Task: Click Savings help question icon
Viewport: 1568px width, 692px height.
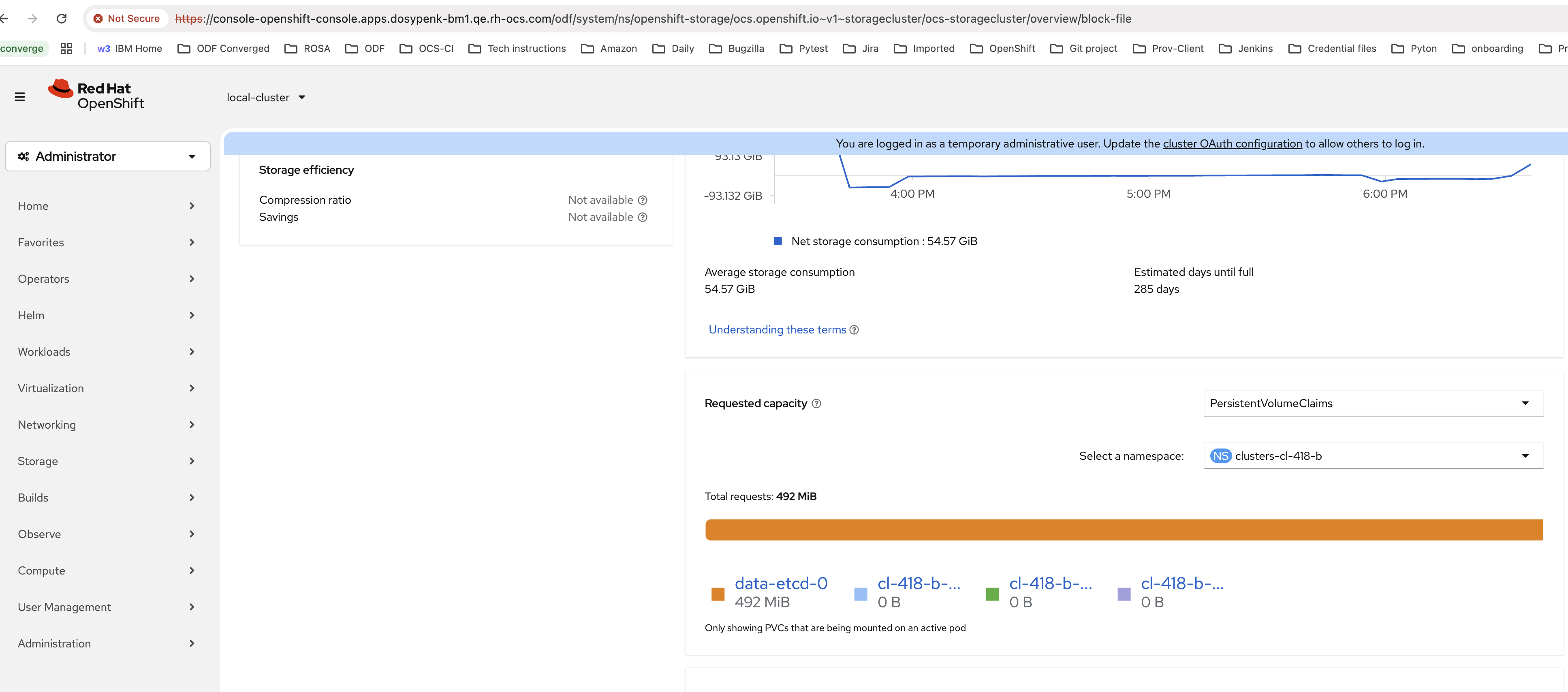Action: click(x=642, y=217)
